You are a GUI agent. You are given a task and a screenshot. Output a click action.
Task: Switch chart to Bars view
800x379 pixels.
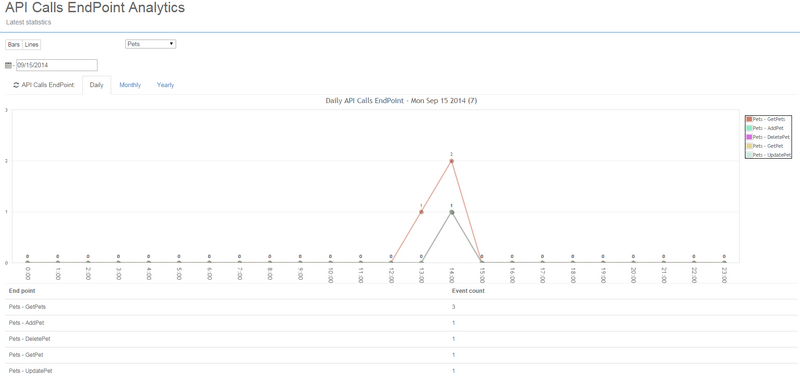coord(14,44)
